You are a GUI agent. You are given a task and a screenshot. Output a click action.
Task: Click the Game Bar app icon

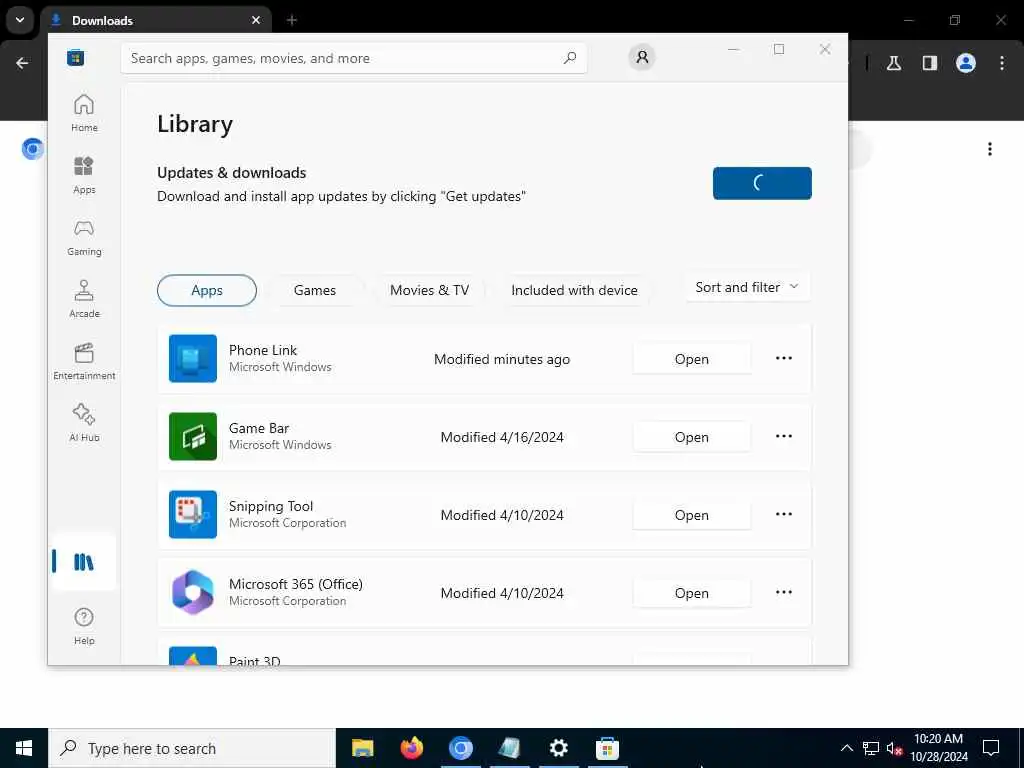tap(193, 436)
